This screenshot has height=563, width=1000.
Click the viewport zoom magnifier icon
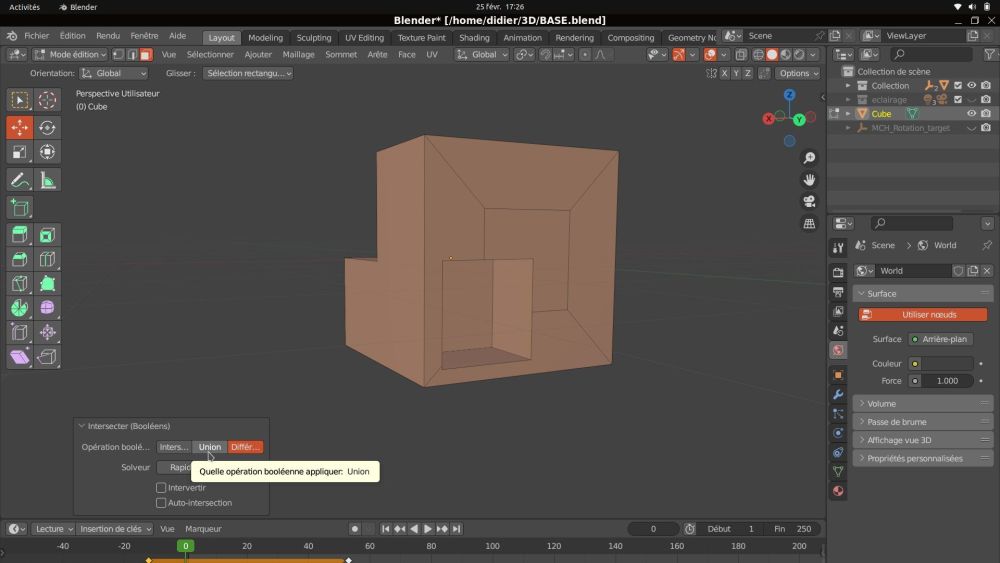coord(809,157)
